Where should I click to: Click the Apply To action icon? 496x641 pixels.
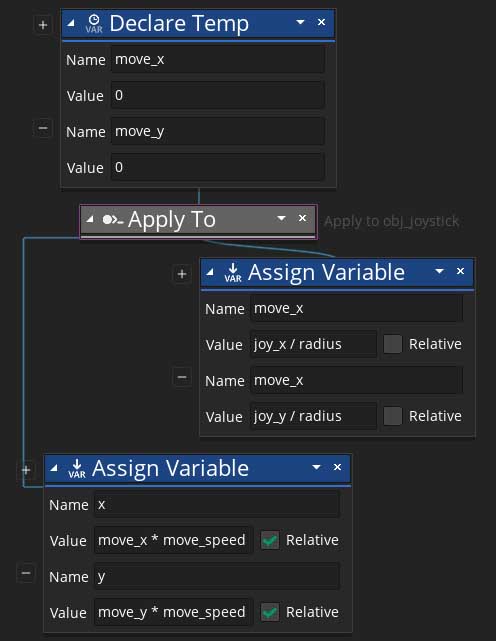[112, 220]
